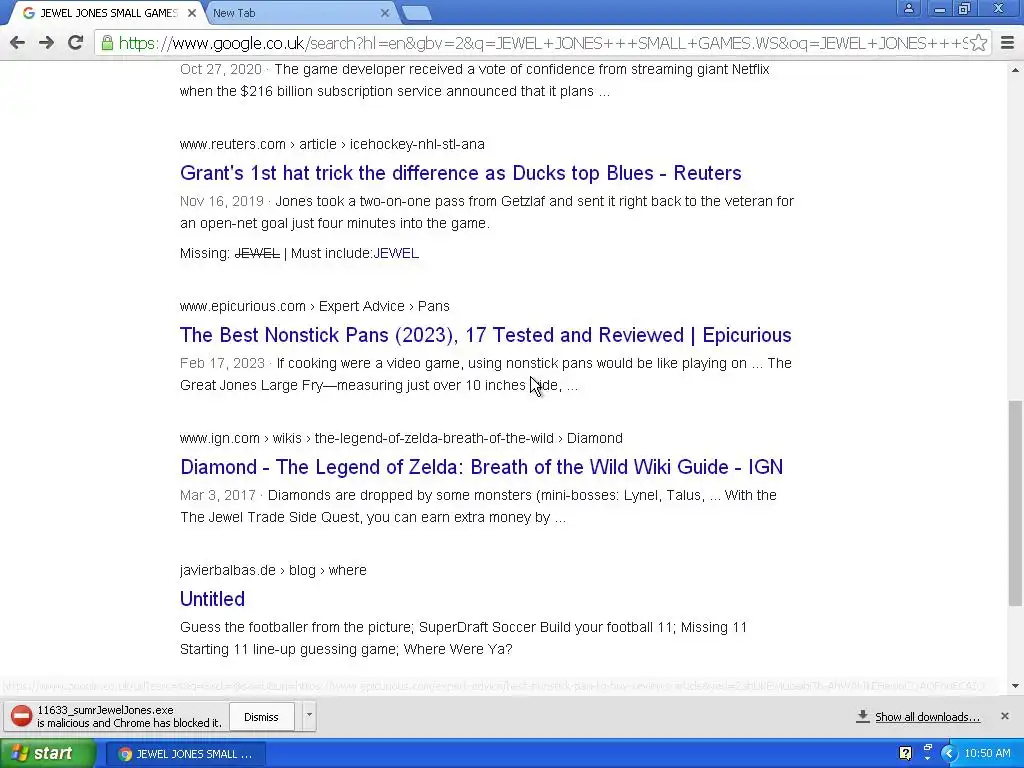Open the Chrome user profile button
Viewport: 1024px width, 768px height.
click(x=908, y=8)
